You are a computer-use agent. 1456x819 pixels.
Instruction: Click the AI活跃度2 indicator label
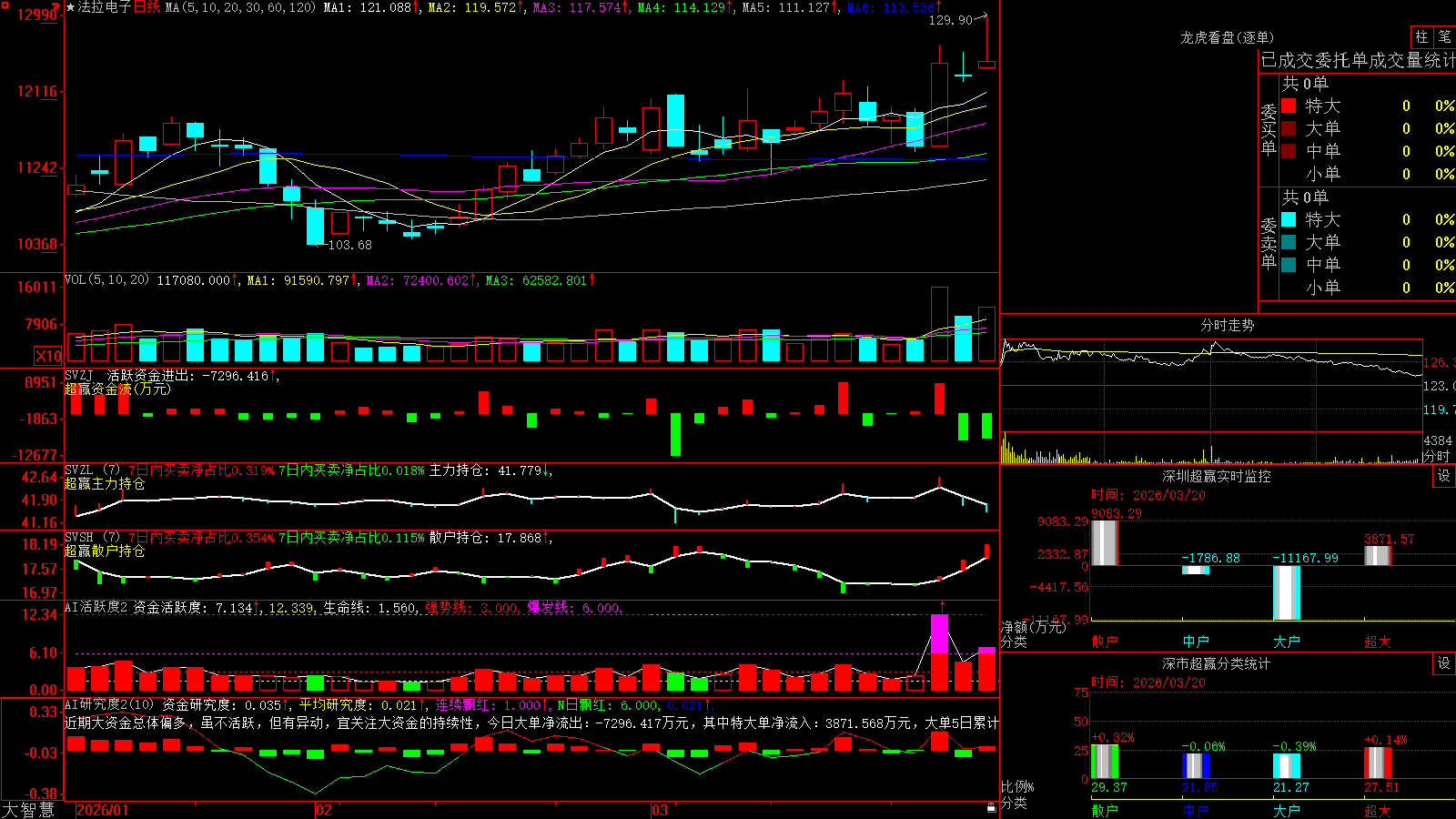(x=96, y=607)
